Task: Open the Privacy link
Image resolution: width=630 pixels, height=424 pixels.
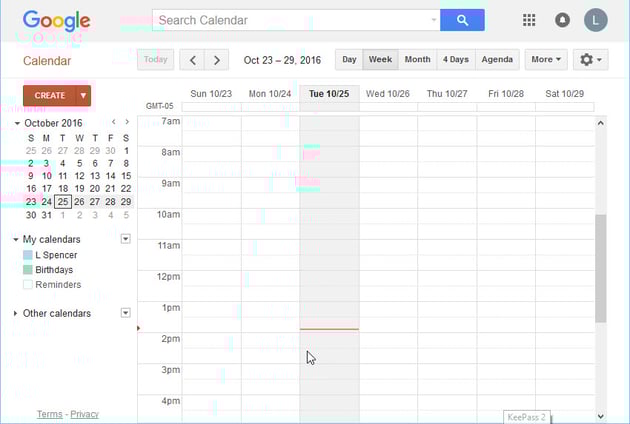Action: 84,414
